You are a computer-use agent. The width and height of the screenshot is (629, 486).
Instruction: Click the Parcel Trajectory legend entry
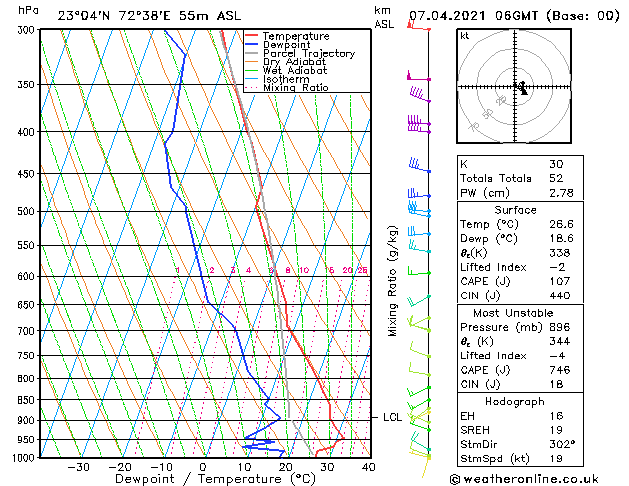(300, 53)
